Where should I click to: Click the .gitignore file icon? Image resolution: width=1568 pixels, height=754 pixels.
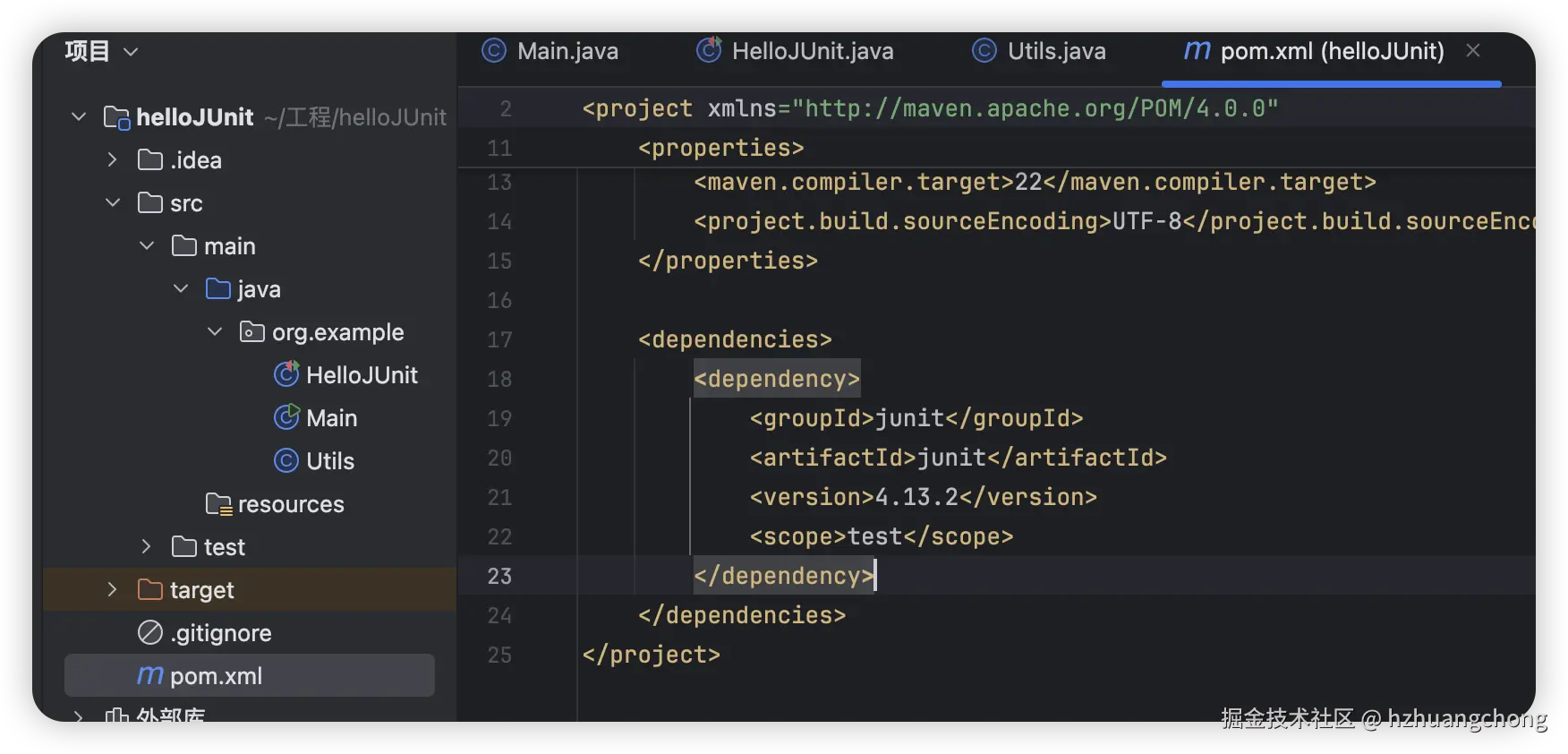click(x=150, y=633)
